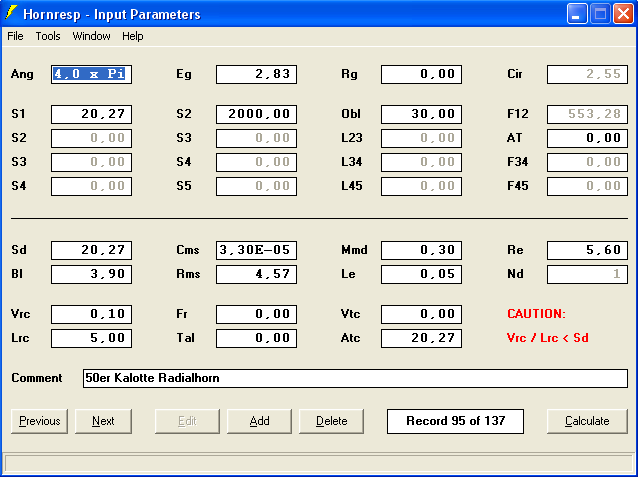
Task: Click the S2 field showing 2000,00
Action: pyautogui.click(x=256, y=114)
